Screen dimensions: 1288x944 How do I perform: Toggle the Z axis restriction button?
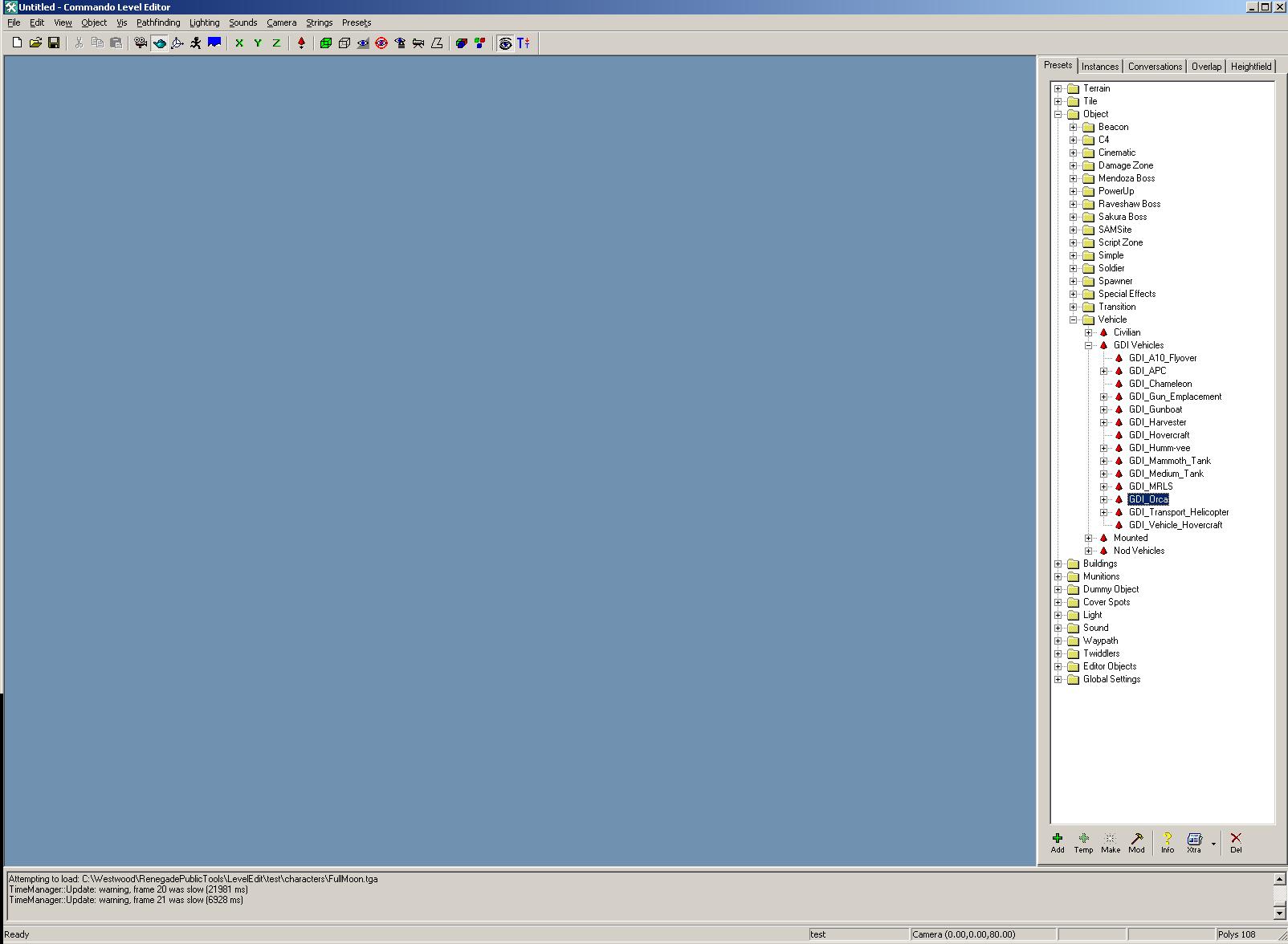pos(276,43)
